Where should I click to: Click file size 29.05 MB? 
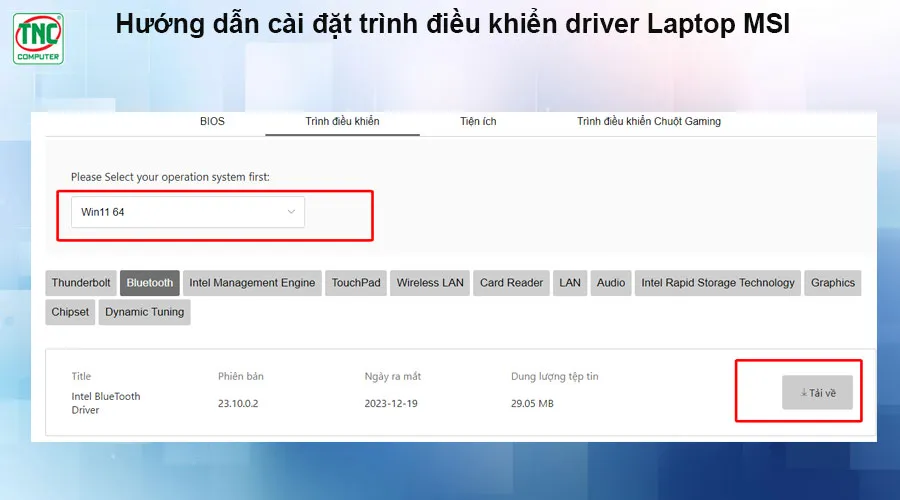pyautogui.click(x=532, y=404)
